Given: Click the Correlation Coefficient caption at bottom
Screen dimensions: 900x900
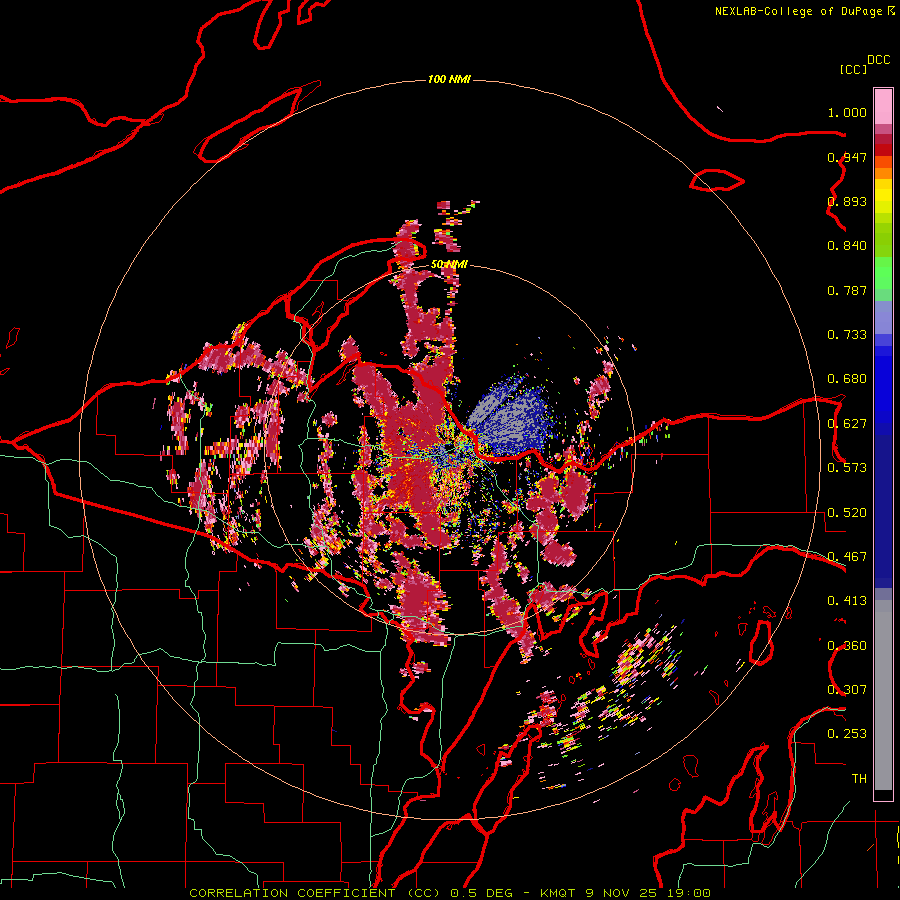Looking at the screenshot, I should click(x=450, y=893).
